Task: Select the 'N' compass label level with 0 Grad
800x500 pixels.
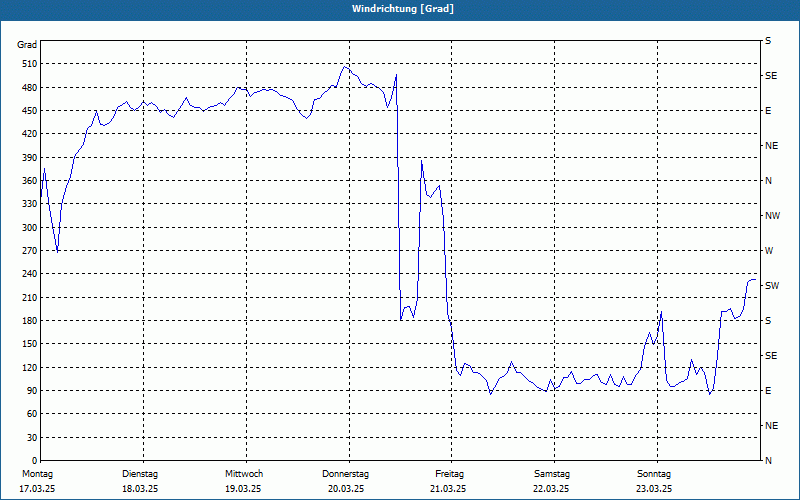Action: [768, 461]
